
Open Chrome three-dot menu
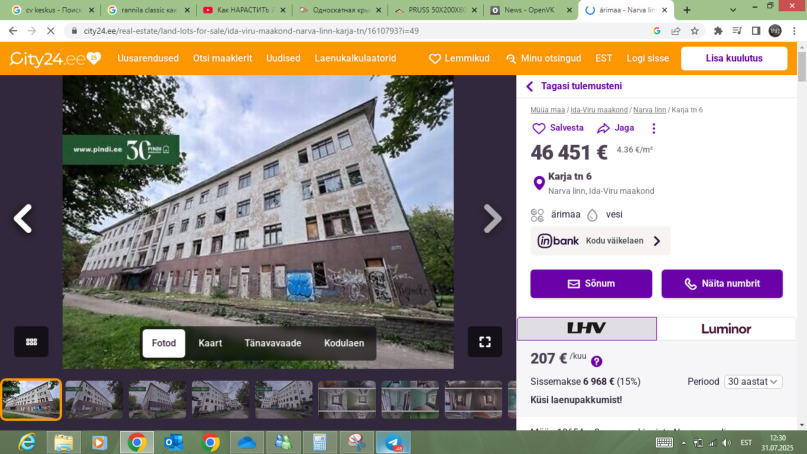(x=794, y=31)
